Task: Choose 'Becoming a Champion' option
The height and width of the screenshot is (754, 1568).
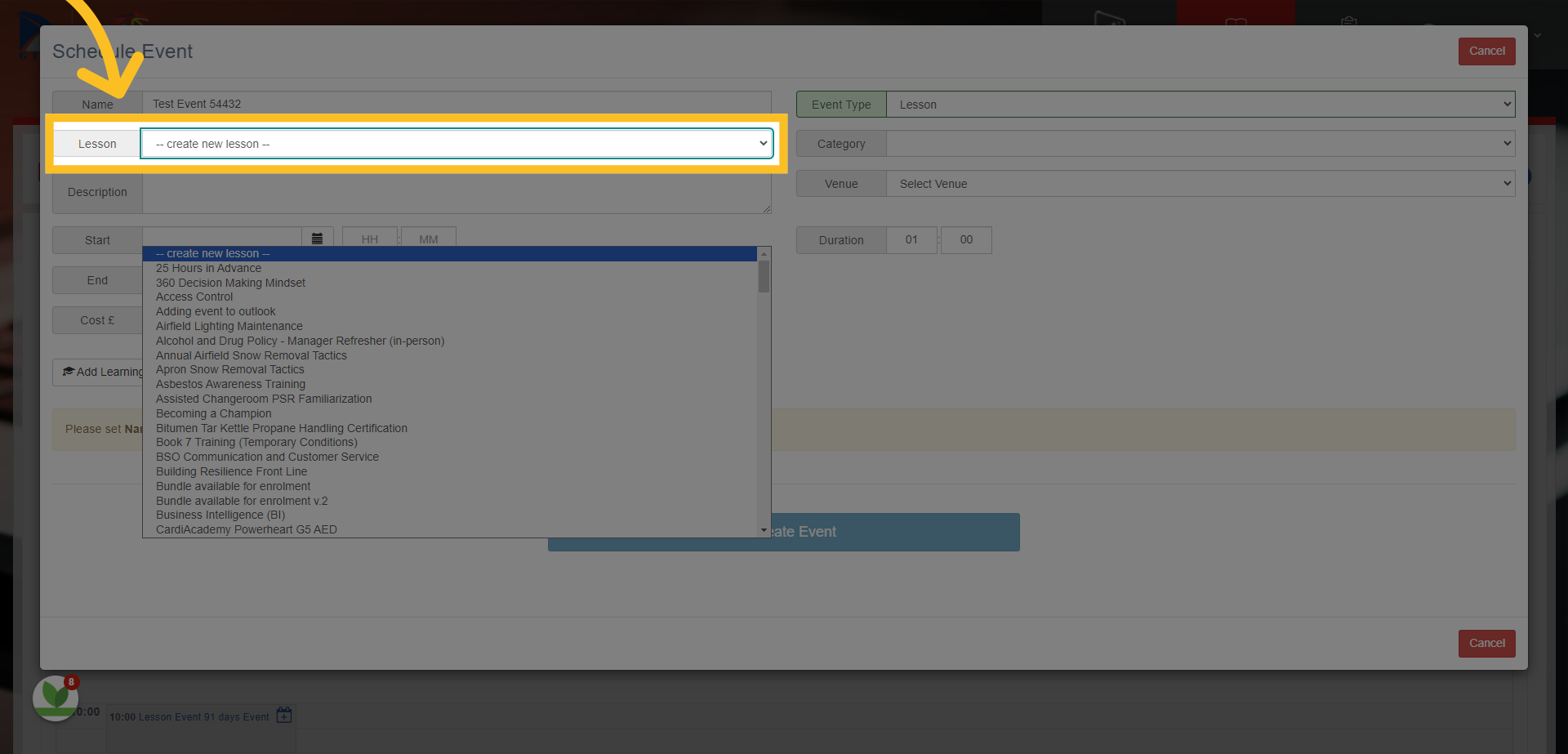Action: [450, 413]
